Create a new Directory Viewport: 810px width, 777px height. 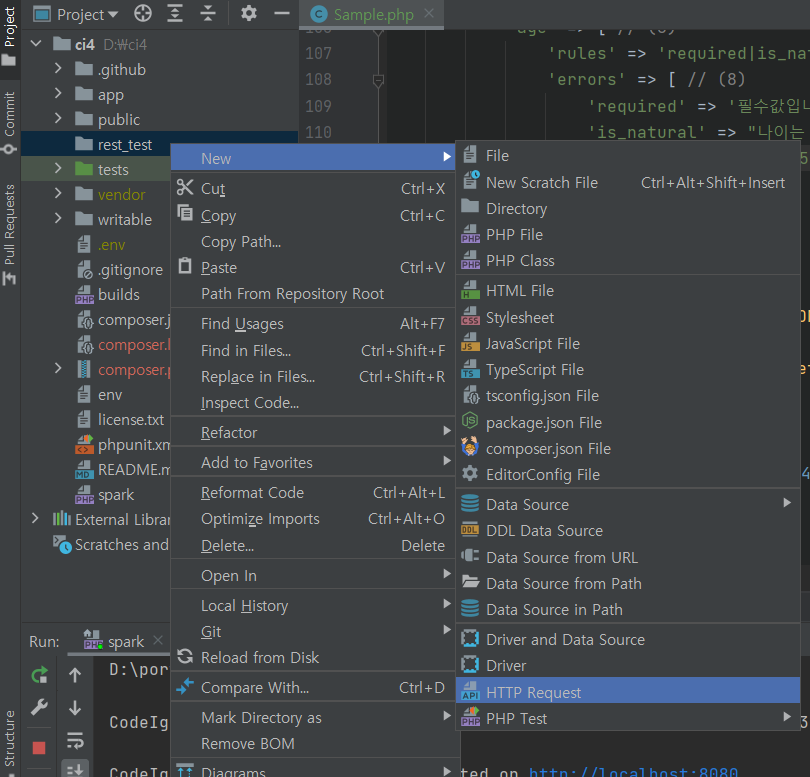pos(628,209)
